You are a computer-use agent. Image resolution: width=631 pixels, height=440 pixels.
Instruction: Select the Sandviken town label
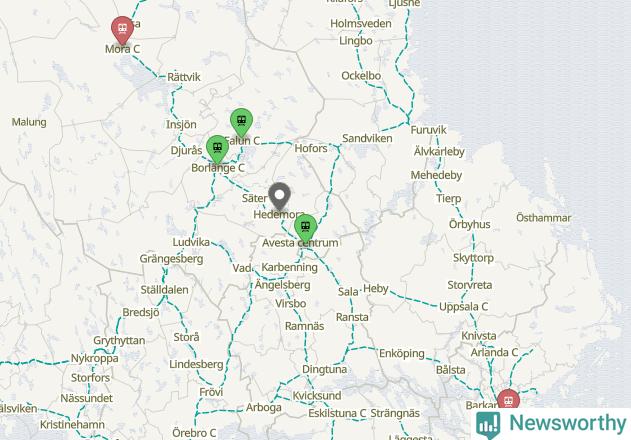click(x=367, y=138)
